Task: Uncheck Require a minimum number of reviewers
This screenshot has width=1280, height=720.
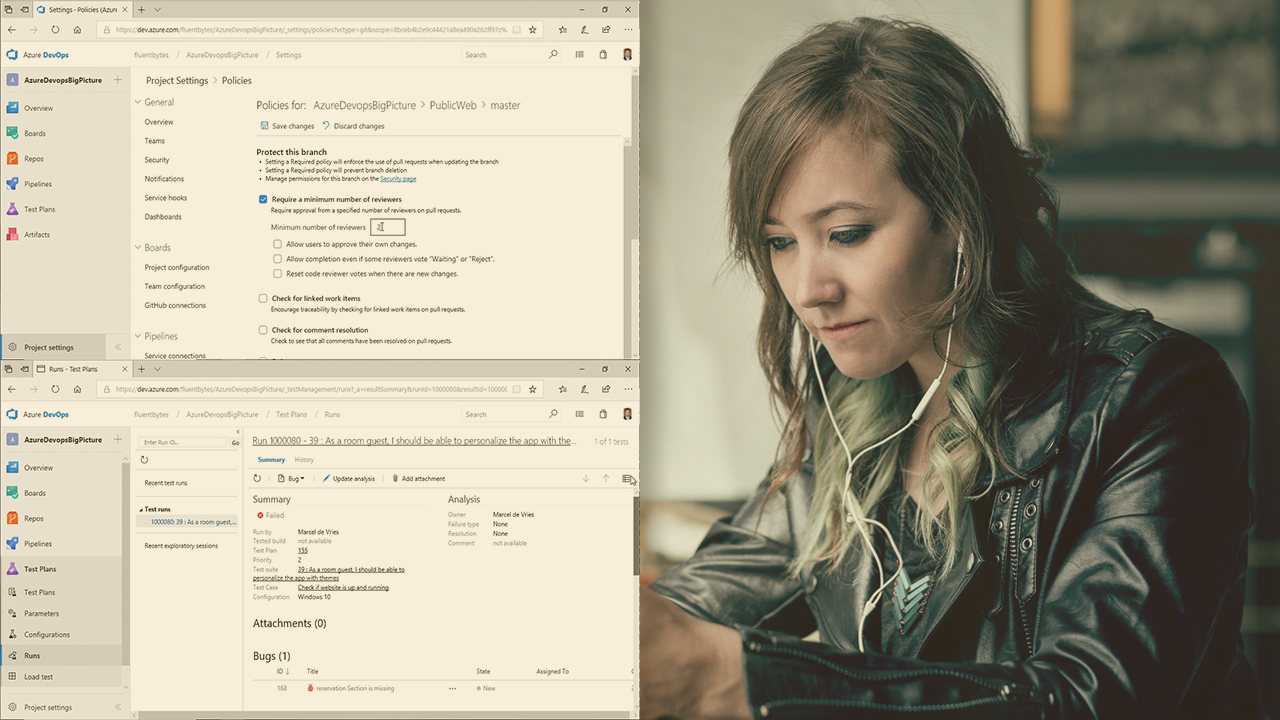Action: (263, 199)
